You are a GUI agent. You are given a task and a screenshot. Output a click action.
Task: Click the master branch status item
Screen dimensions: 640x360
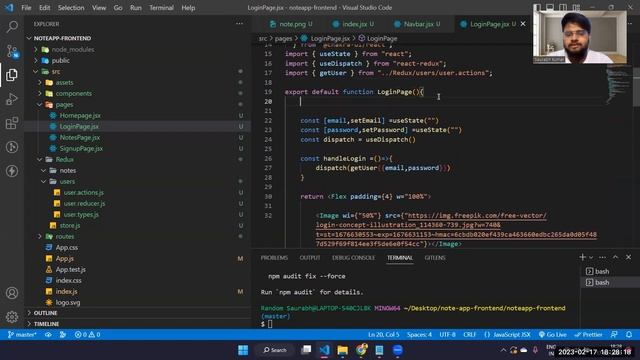pos(22,335)
